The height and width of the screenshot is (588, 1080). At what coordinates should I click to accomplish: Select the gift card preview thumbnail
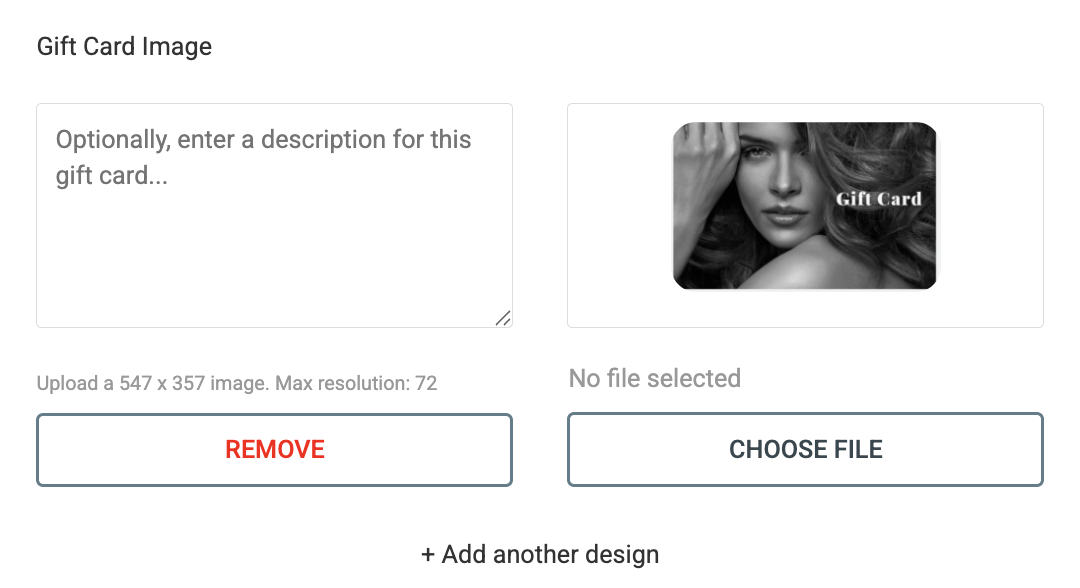804,206
